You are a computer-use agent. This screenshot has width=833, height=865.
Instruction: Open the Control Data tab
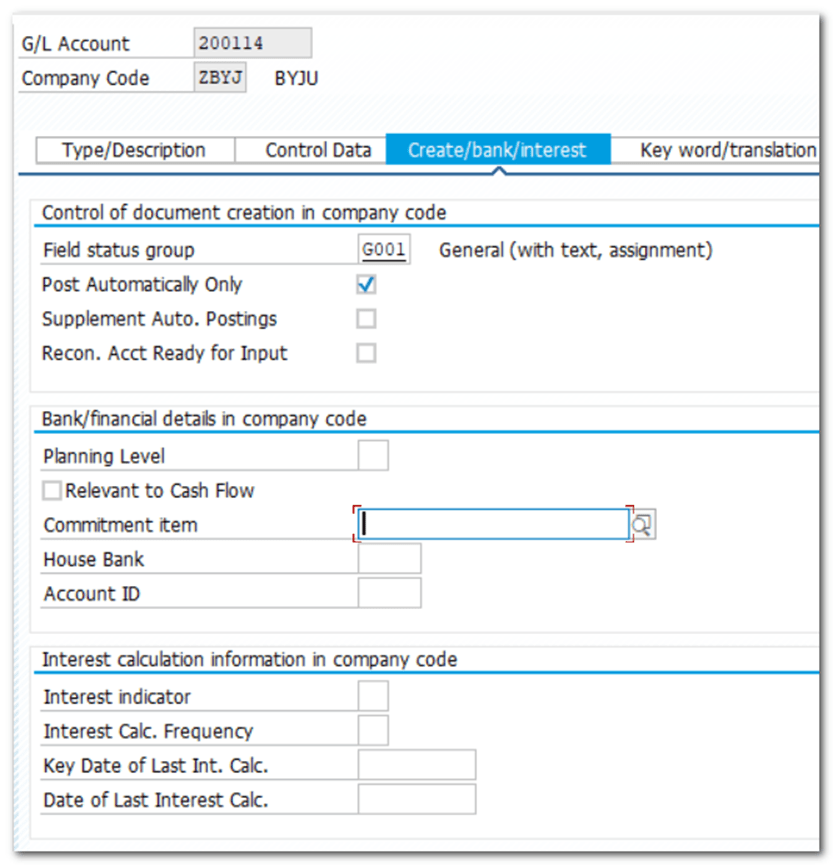317,150
